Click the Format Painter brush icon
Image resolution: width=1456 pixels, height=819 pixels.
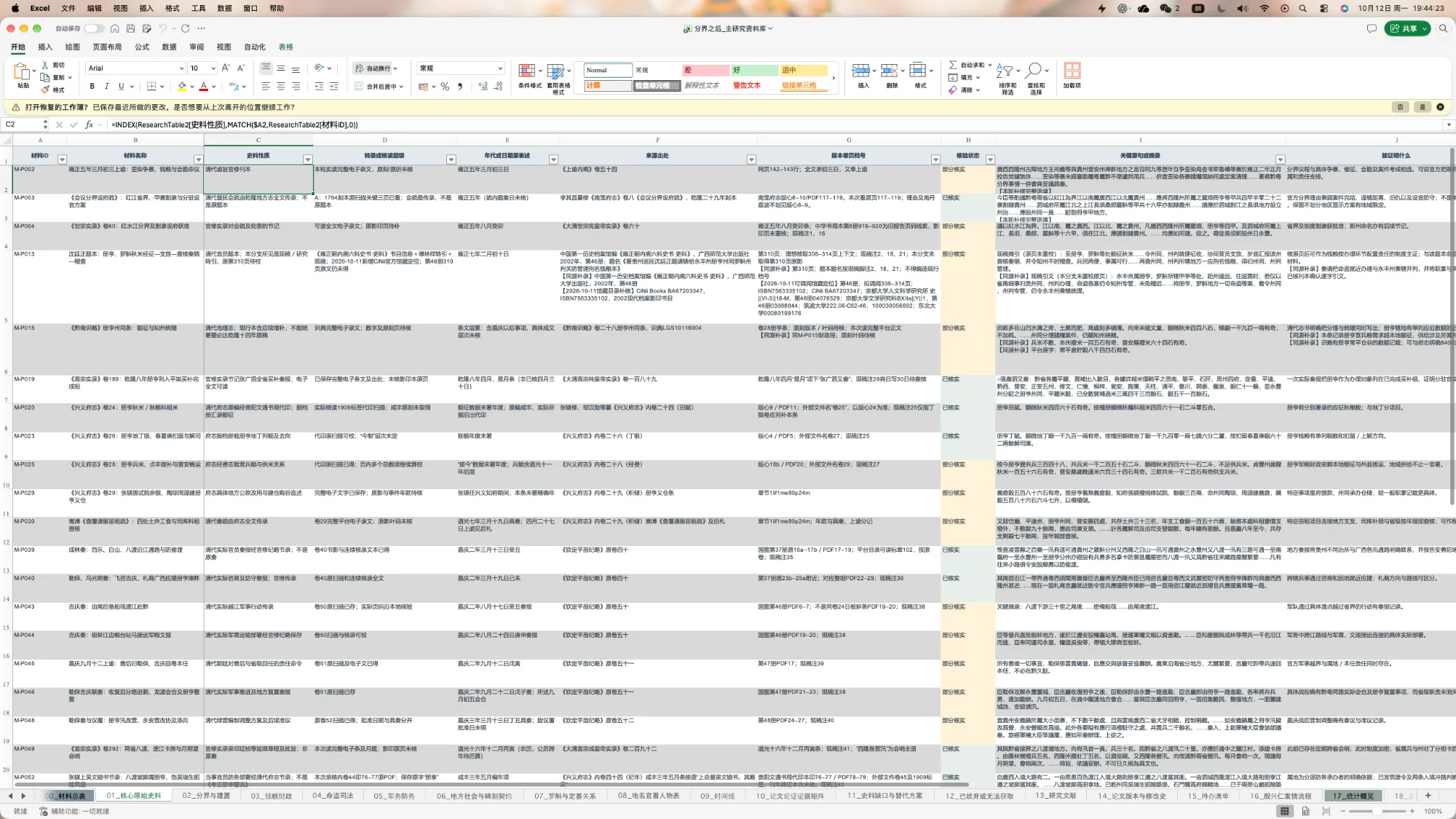[45, 90]
